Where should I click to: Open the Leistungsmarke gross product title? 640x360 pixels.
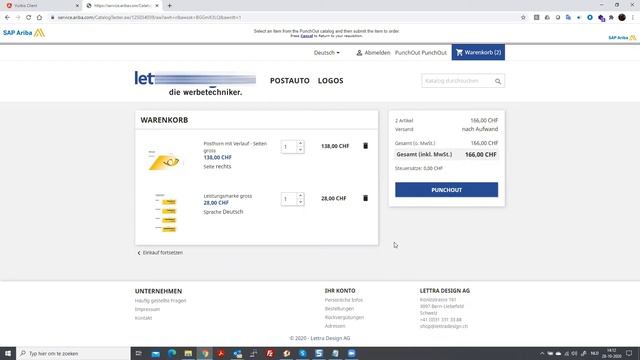228,196
